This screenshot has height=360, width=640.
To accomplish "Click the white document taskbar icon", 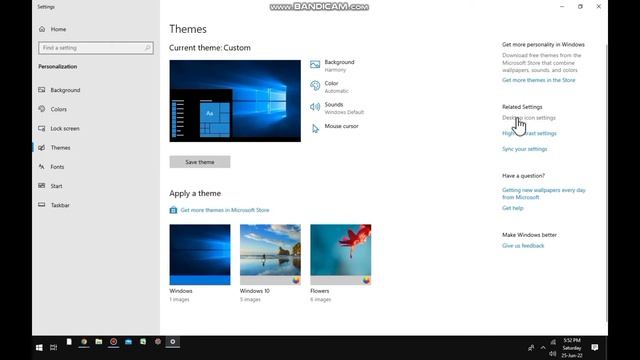I will coord(69,342).
